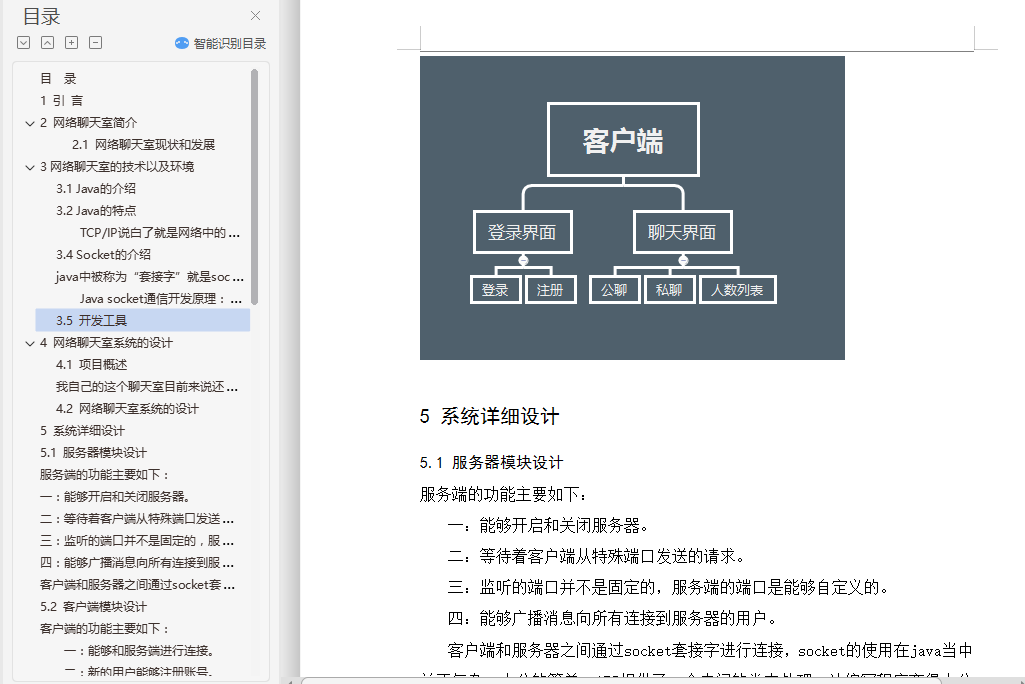Click the blue 智能识别目录 icon

[182, 43]
